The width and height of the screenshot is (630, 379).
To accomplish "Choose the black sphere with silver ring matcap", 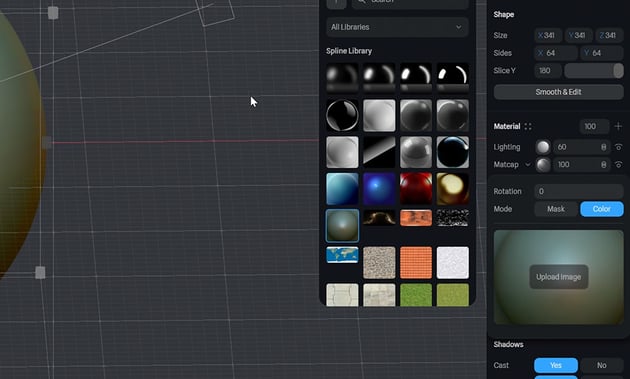I will 342,115.
